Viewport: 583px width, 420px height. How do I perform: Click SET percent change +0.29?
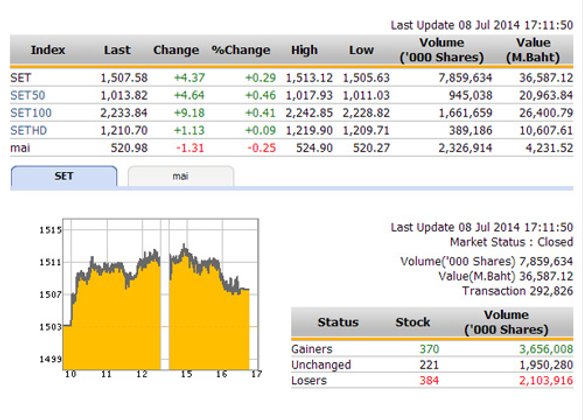tap(260, 78)
